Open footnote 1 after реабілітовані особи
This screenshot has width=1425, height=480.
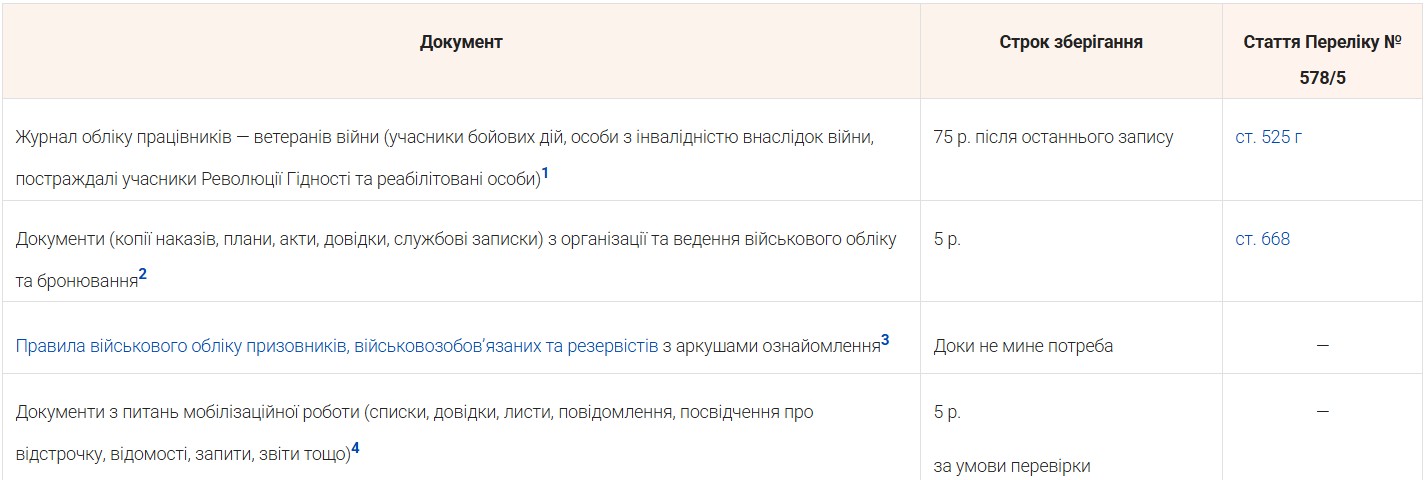tap(545, 174)
